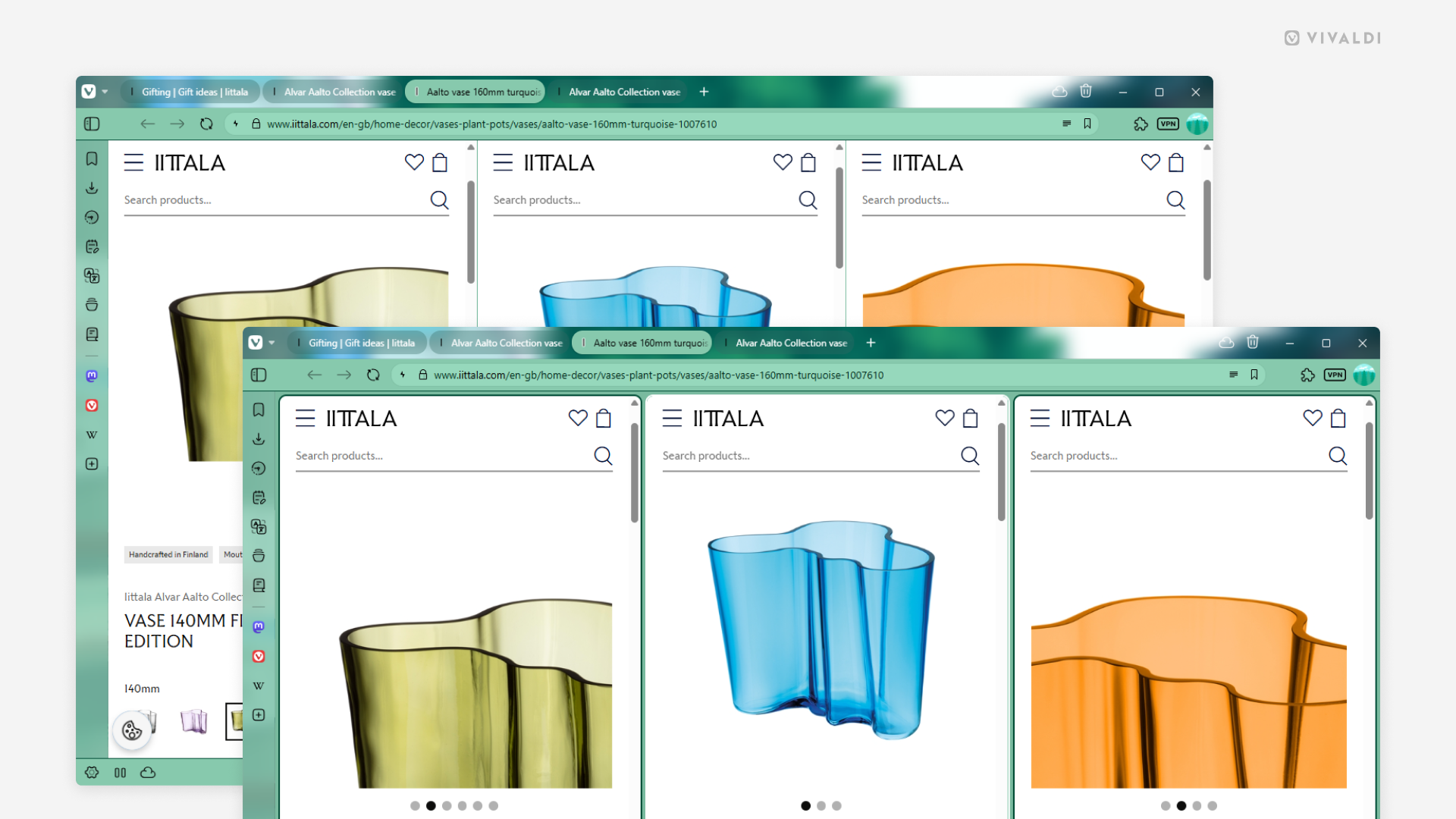The height and width of the screenshot is (819, 1456).
Task: Open History panel in front window sidebar
Action: pos(259,469)
